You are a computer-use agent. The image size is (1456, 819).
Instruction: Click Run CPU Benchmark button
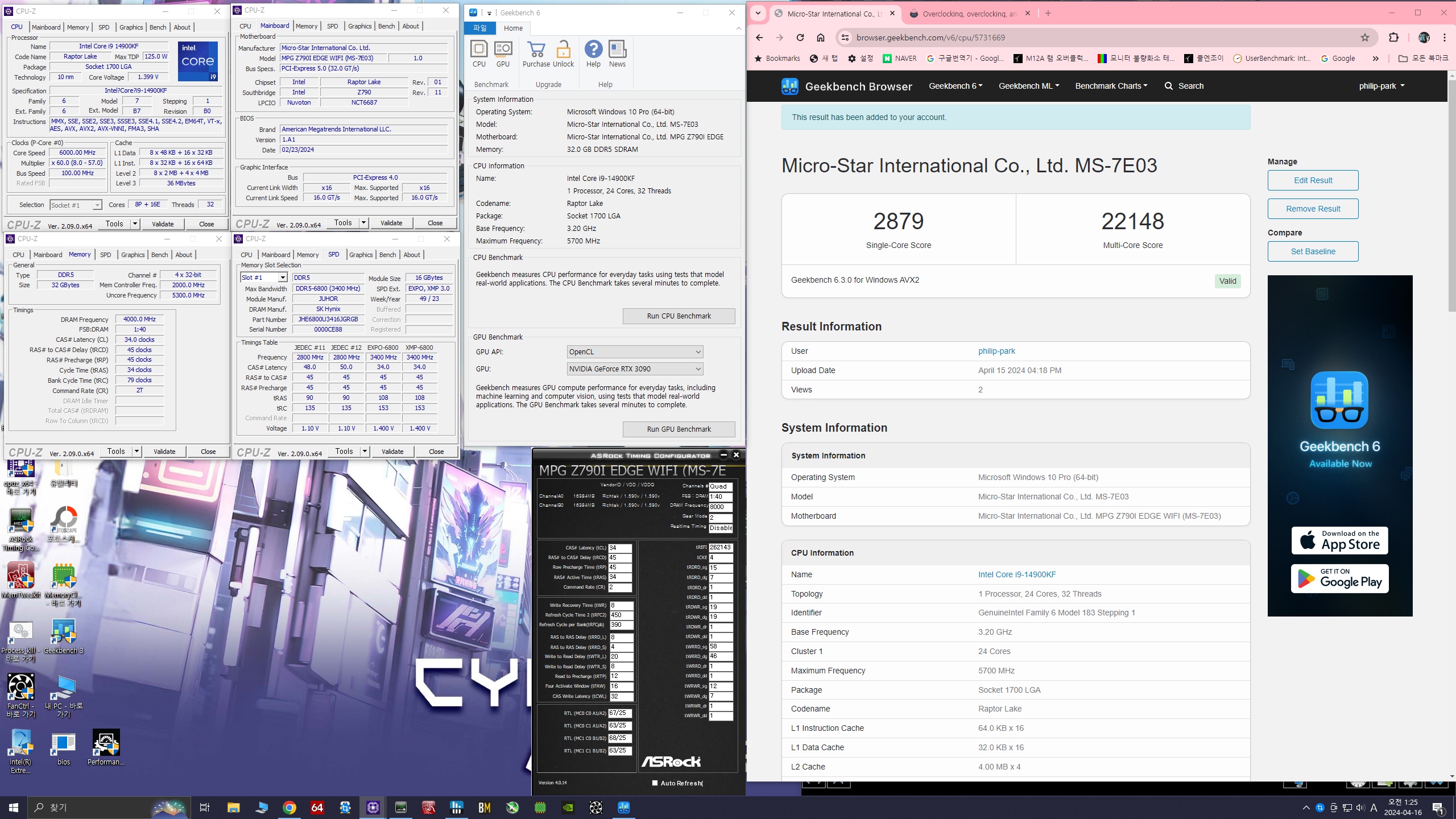(x=679, y=316)
